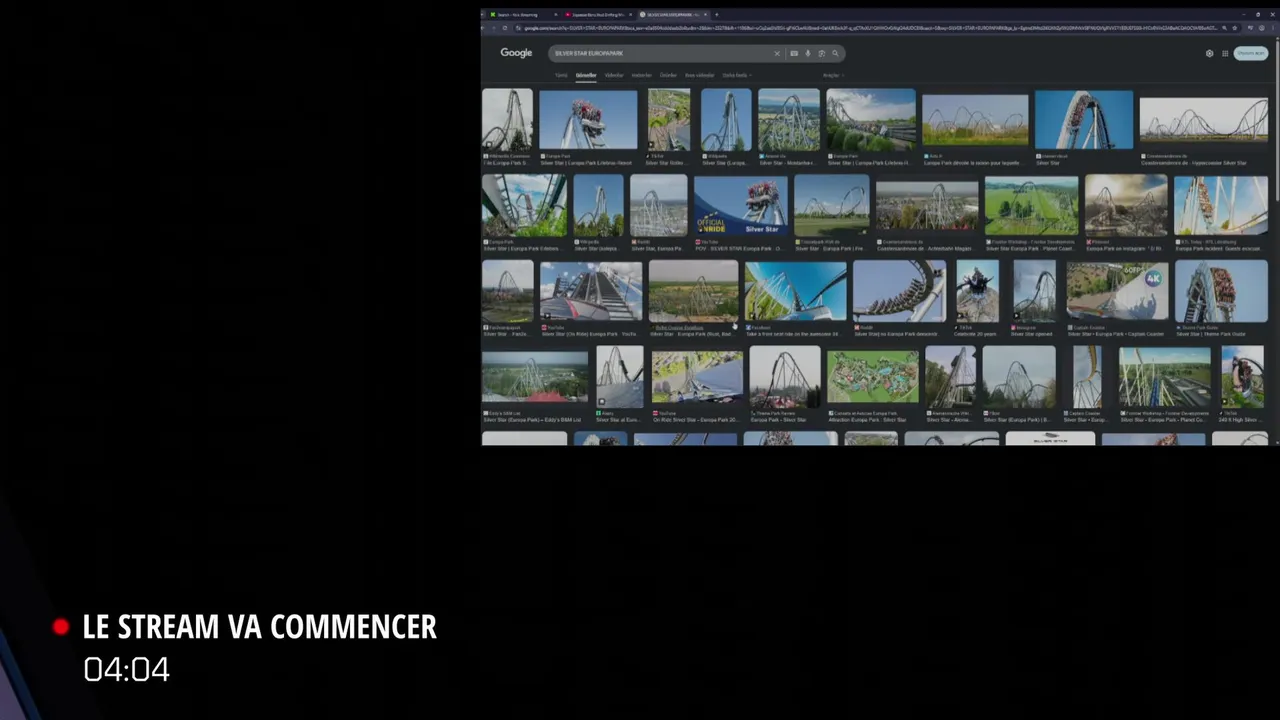Open the Coastersandmore Hypercoaster Silver Star thumbnail
Screen dimensions: 1280x720
coord(1204,120)
